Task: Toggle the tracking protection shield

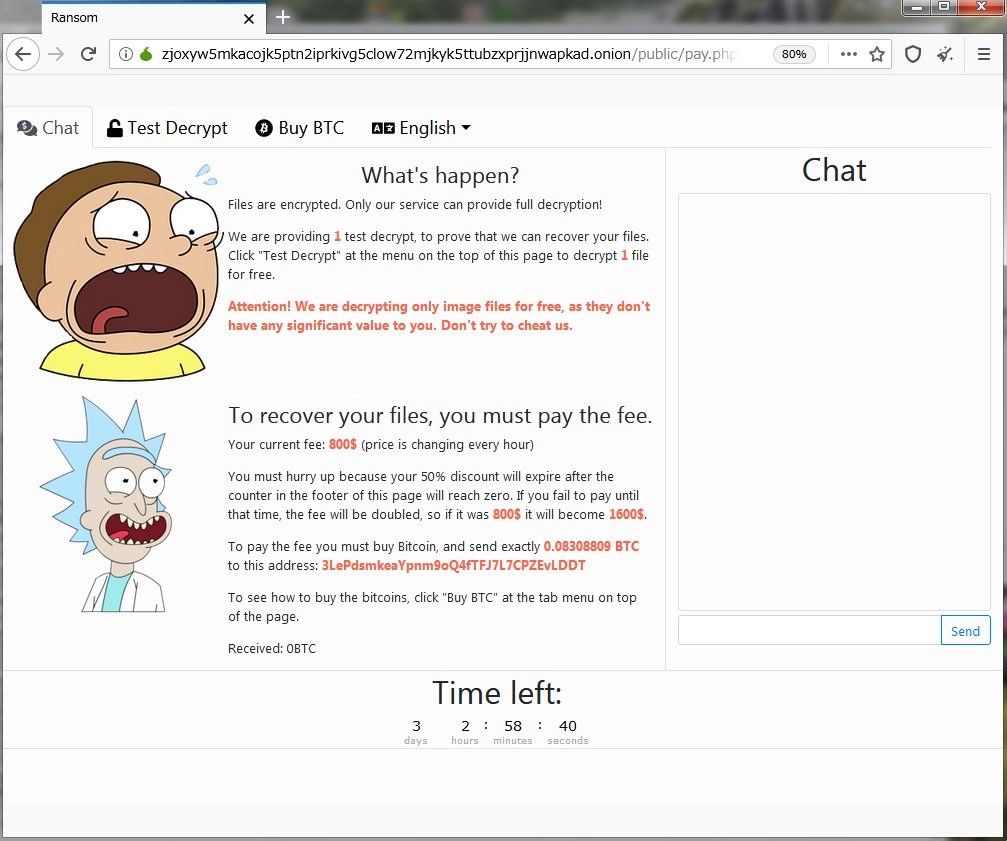Action: coord(911,54)
